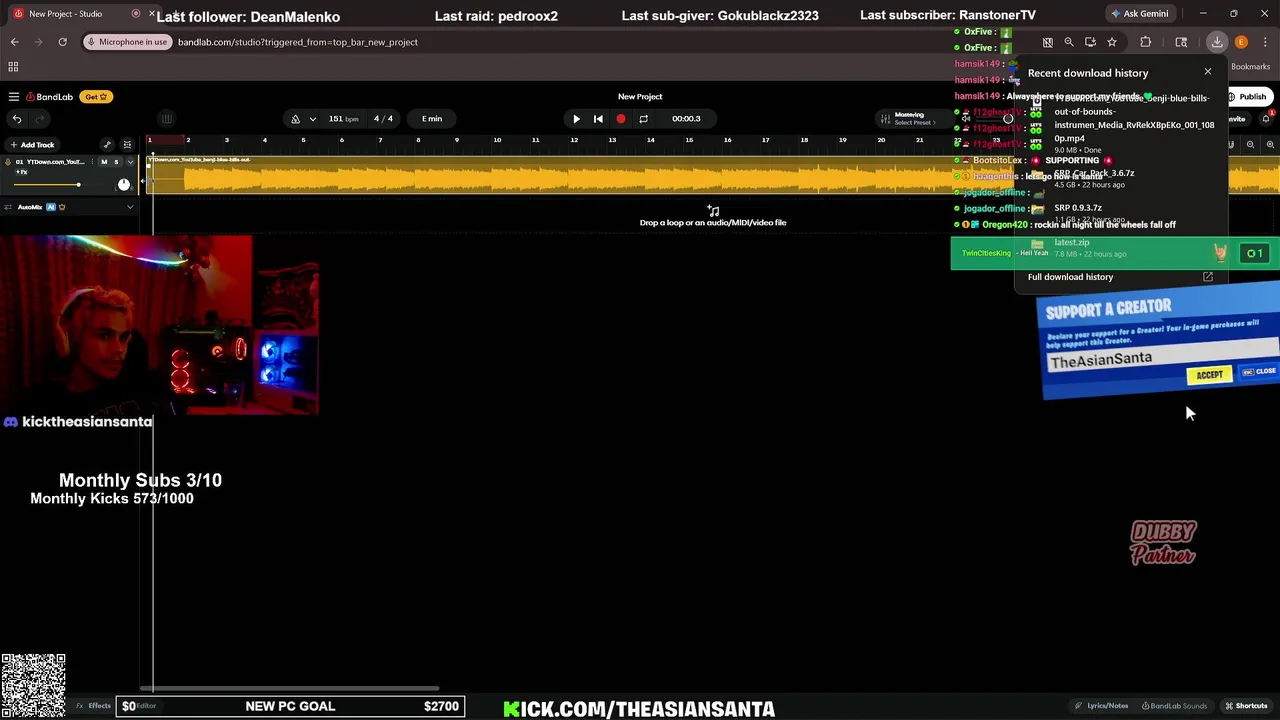This screenshot has width=1280, height=720.
Task: Start playback with the Play button
Action: coord(576,119)
